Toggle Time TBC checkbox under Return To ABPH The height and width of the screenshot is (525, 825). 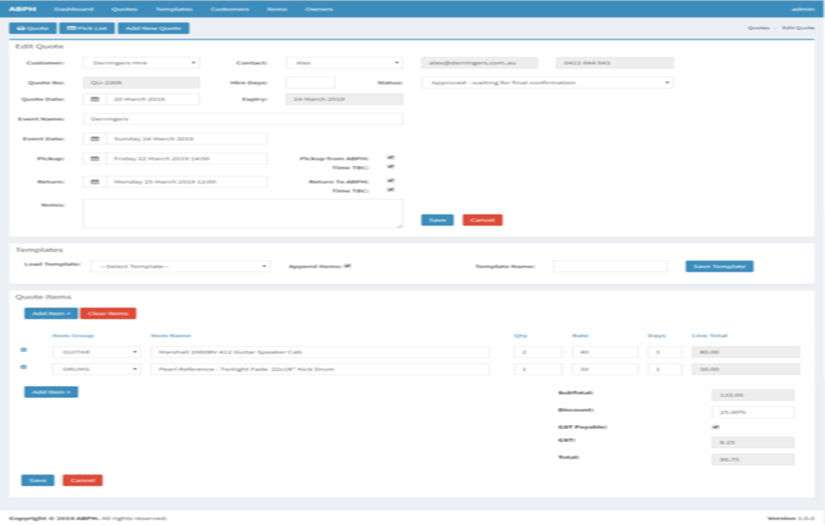click(390, 190)
